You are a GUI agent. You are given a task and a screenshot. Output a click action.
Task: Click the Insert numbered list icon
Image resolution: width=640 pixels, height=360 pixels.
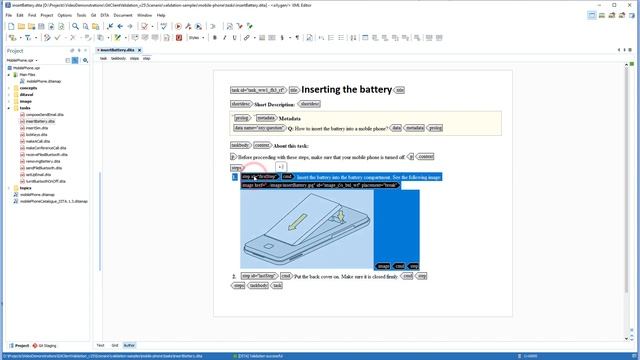[x=331, y=38]
